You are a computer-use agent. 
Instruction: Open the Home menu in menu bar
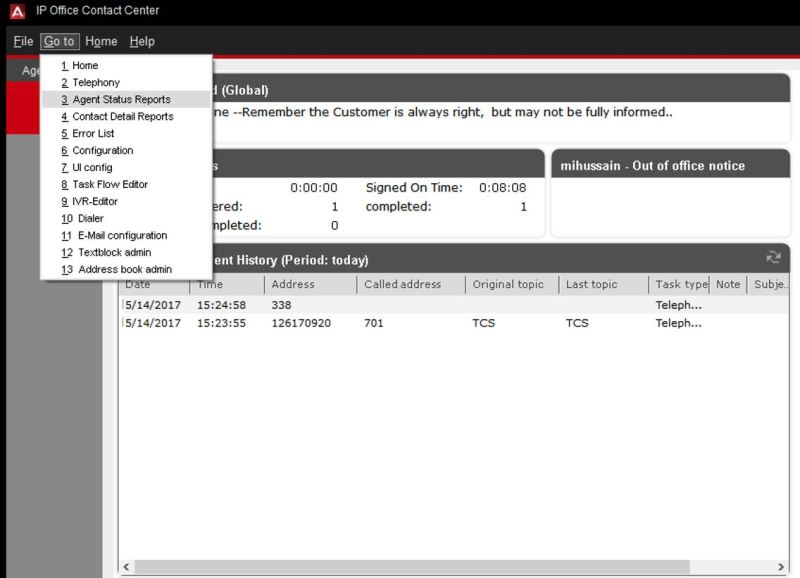(x=101, y=41)
